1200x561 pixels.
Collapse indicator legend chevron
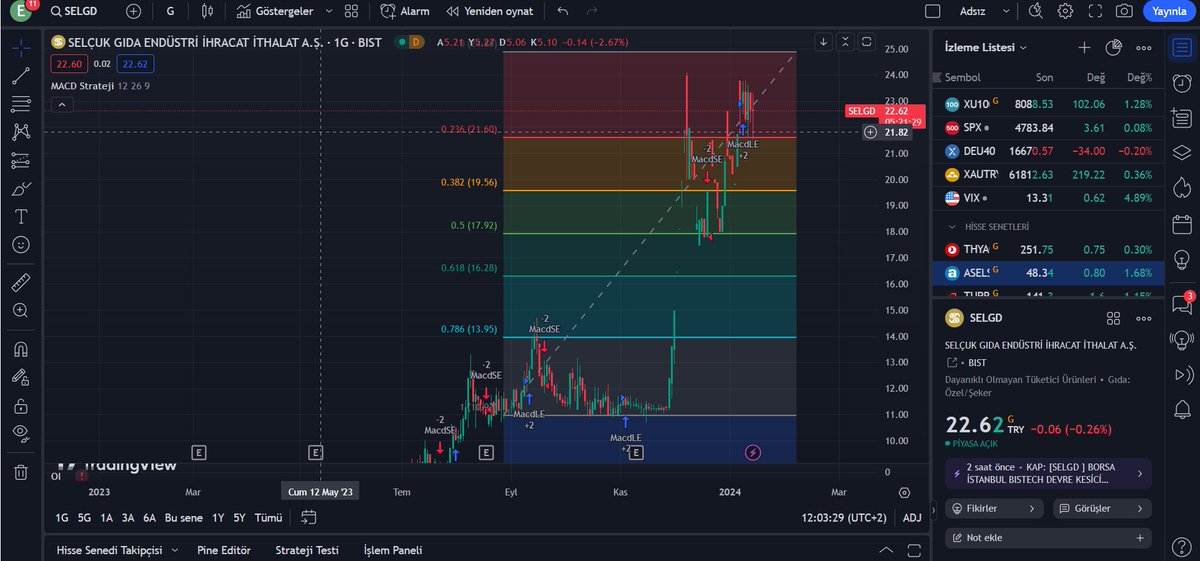pyautogui.click(x=62, y=103)
